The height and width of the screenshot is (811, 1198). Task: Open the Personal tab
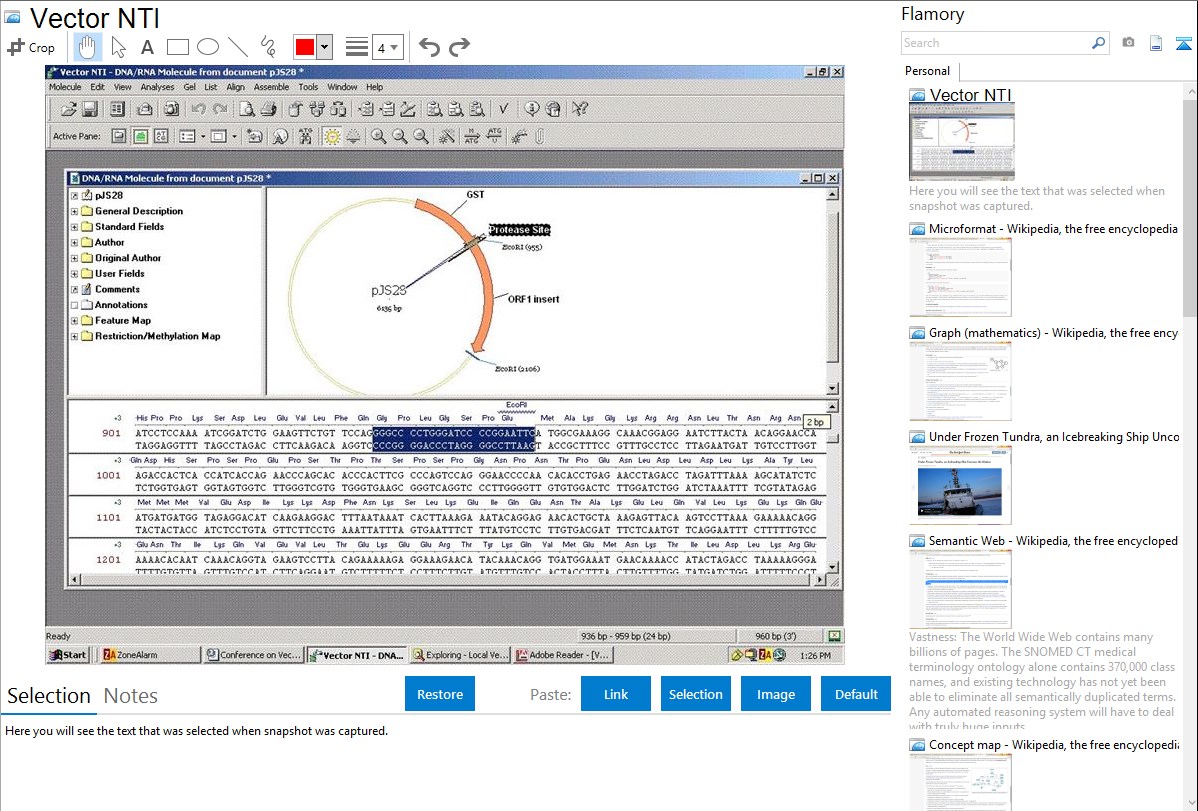click(927, 71)
